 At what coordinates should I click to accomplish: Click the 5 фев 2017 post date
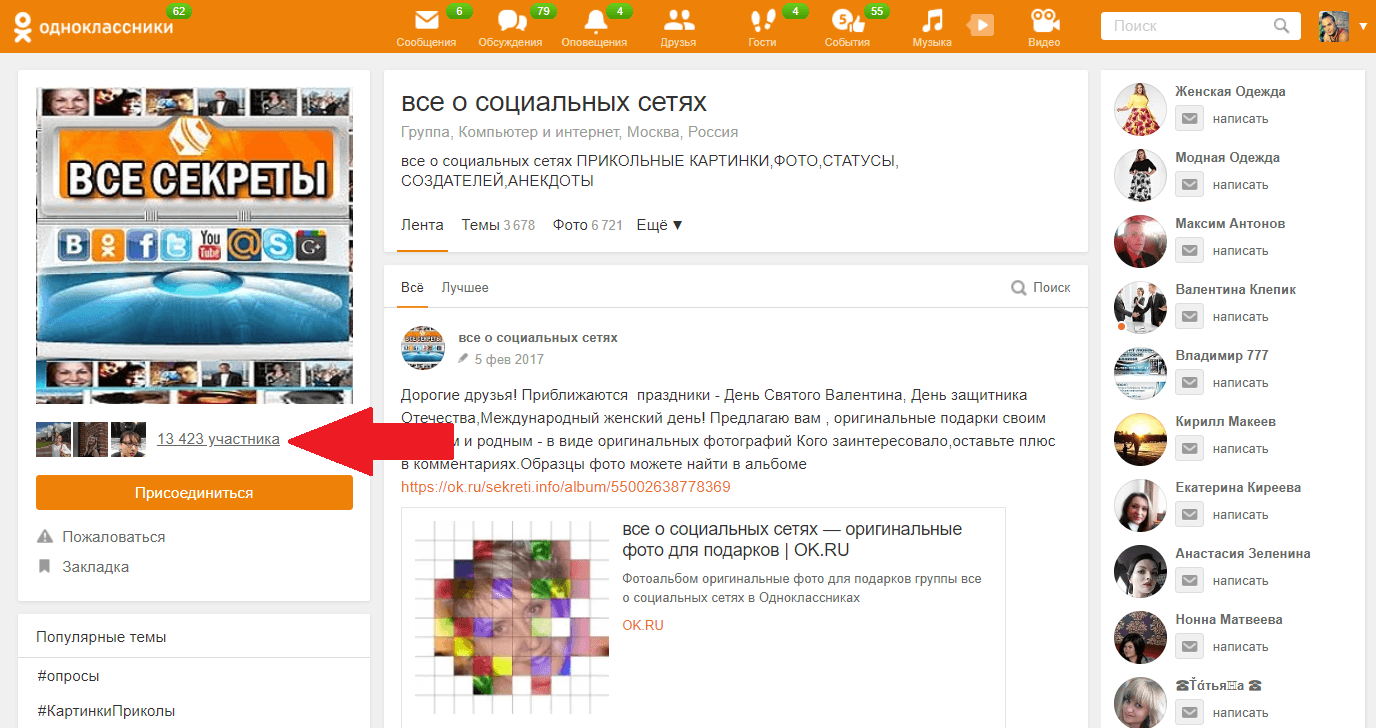click(509, 359)
